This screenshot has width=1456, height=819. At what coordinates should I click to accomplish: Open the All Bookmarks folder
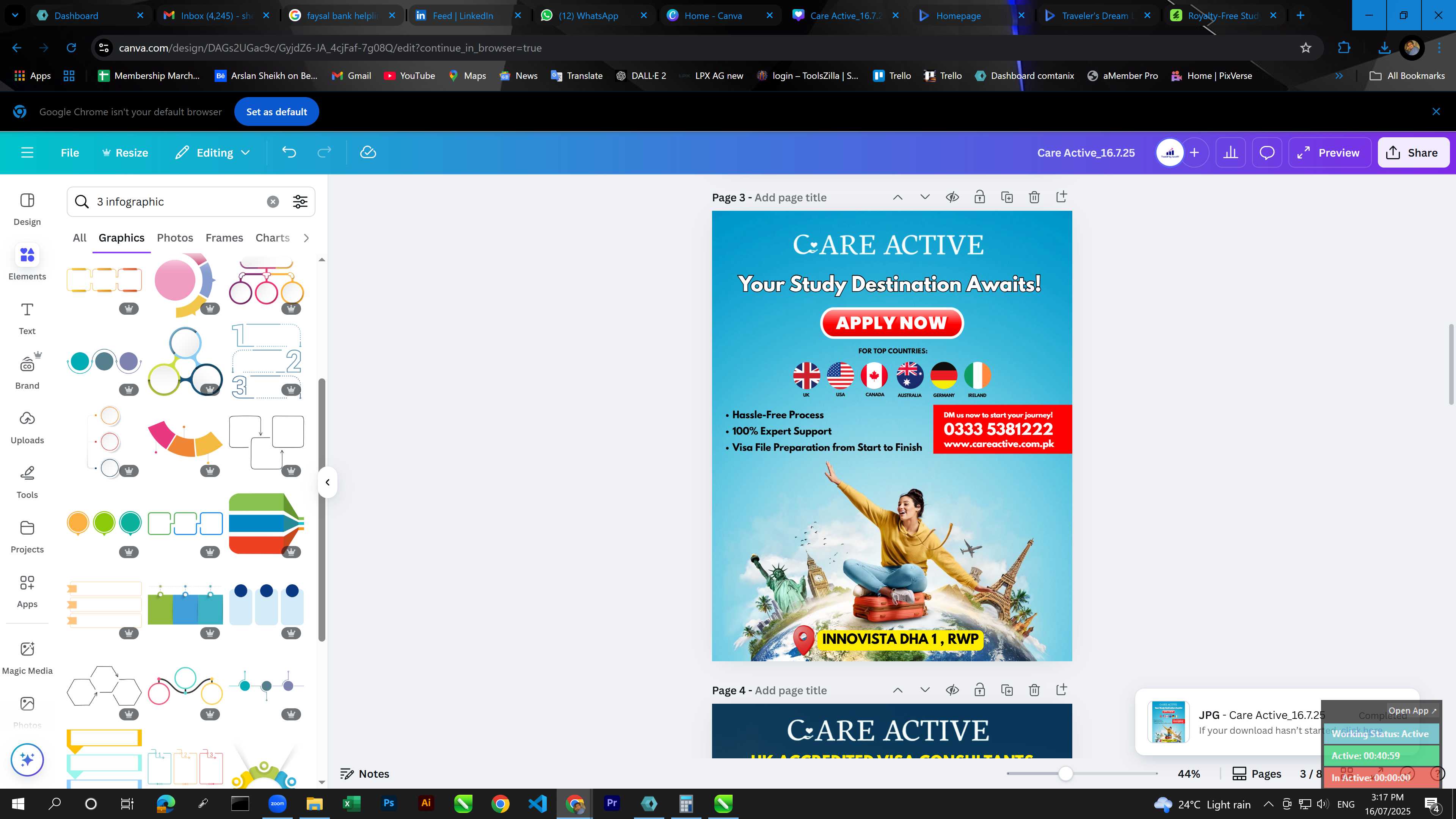tap(1407, 76)
